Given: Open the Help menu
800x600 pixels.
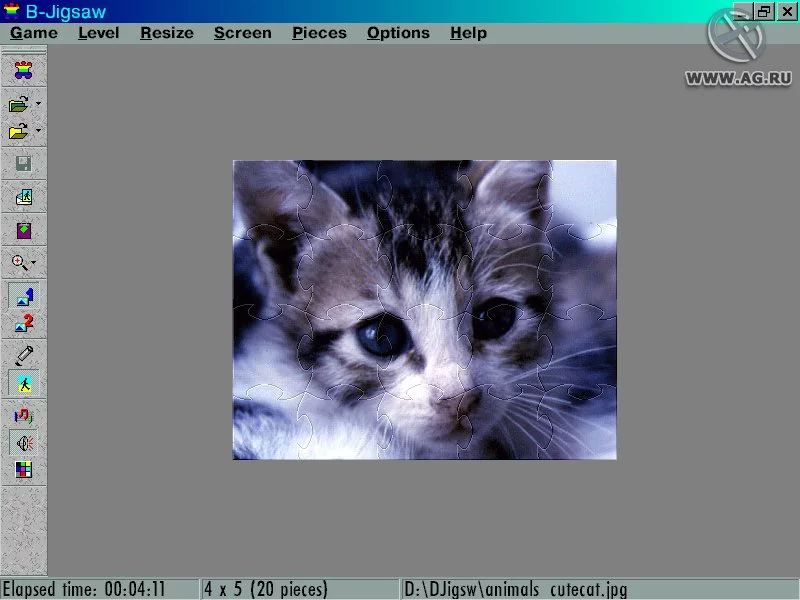Looking at the screenshot, I should [x=468, y=33].
